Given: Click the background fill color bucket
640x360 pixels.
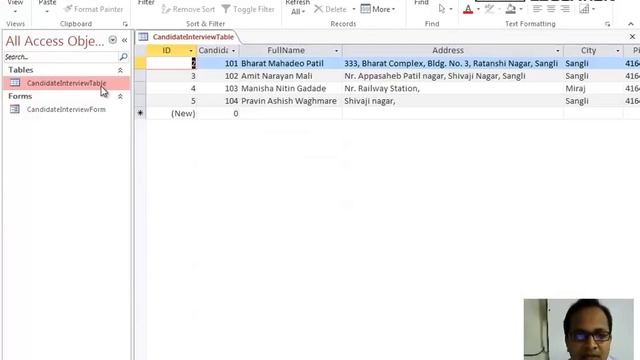Looking at the screenshot, I should click(510, 9).
